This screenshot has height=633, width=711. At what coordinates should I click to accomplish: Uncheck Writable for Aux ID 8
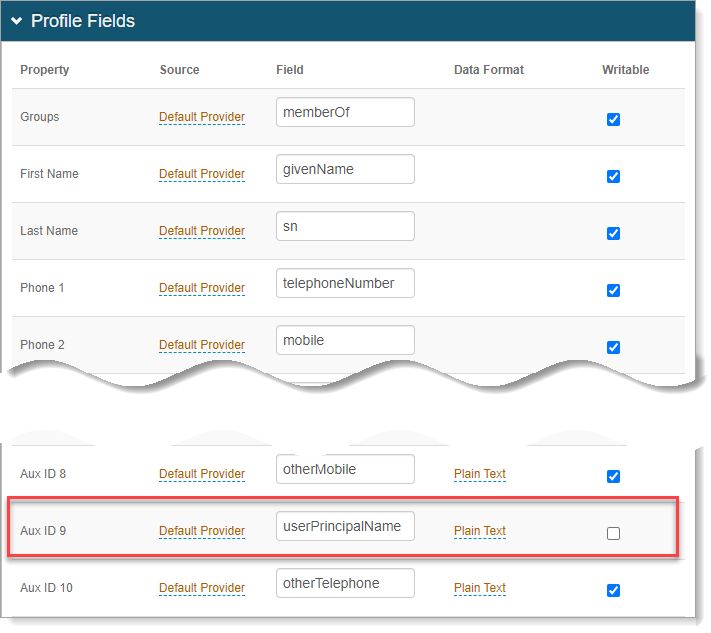tap(613, 476)
